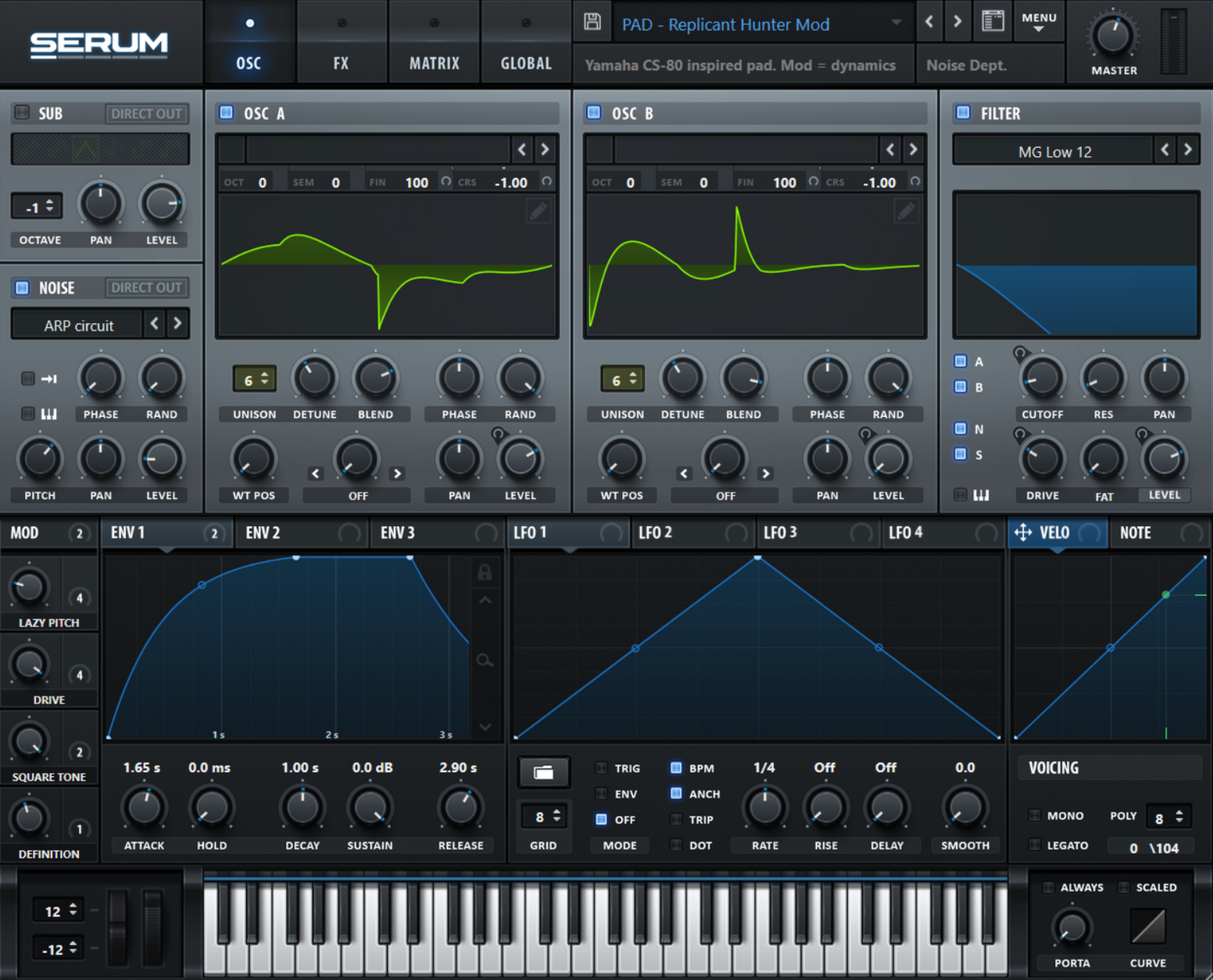The height and width of the screenshot is (980, 1213).
Task: Switch to previous filter type
Action: [x=1165, y=150]
